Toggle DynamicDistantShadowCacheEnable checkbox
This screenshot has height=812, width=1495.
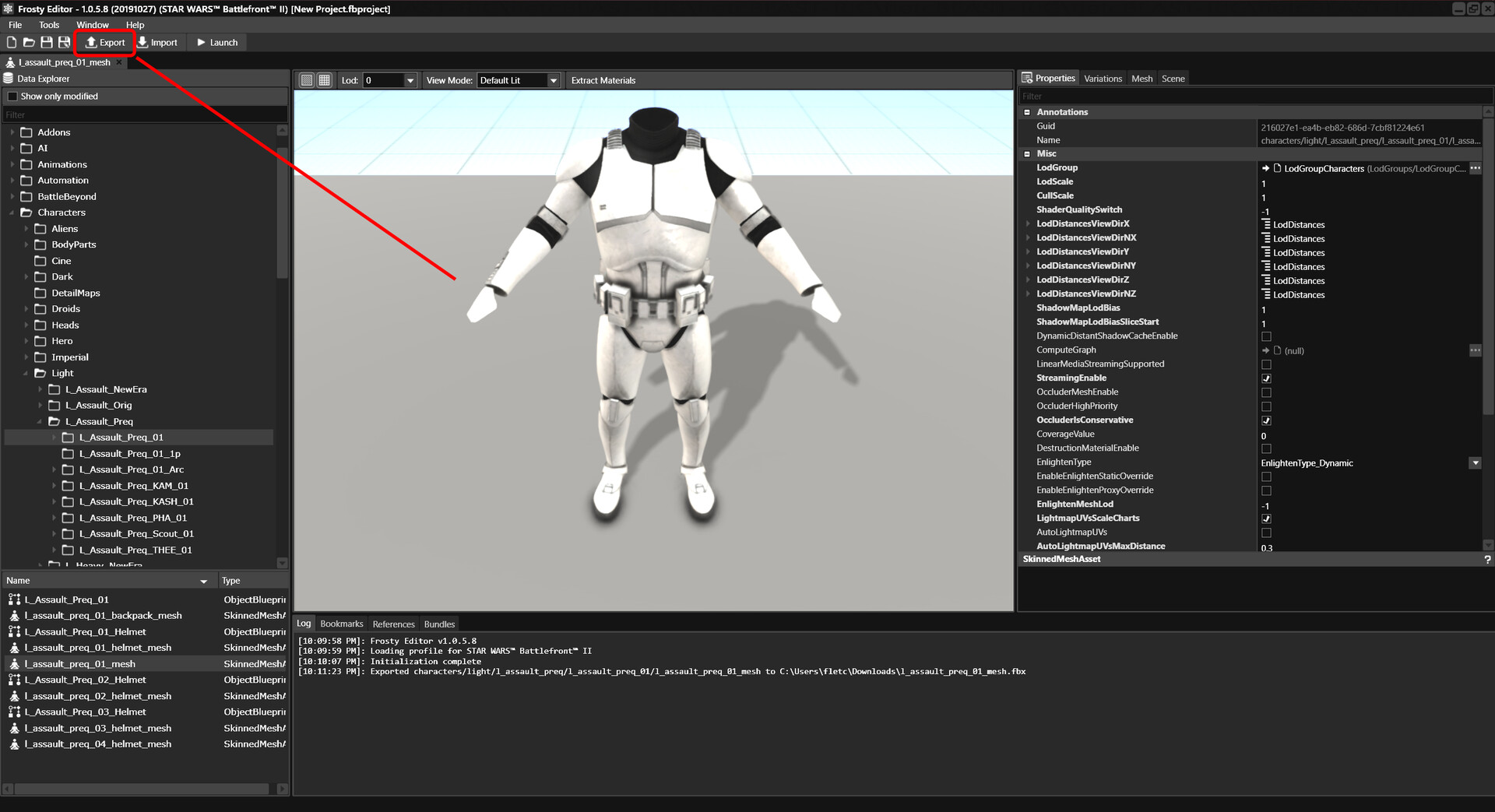click(1266, 336)
